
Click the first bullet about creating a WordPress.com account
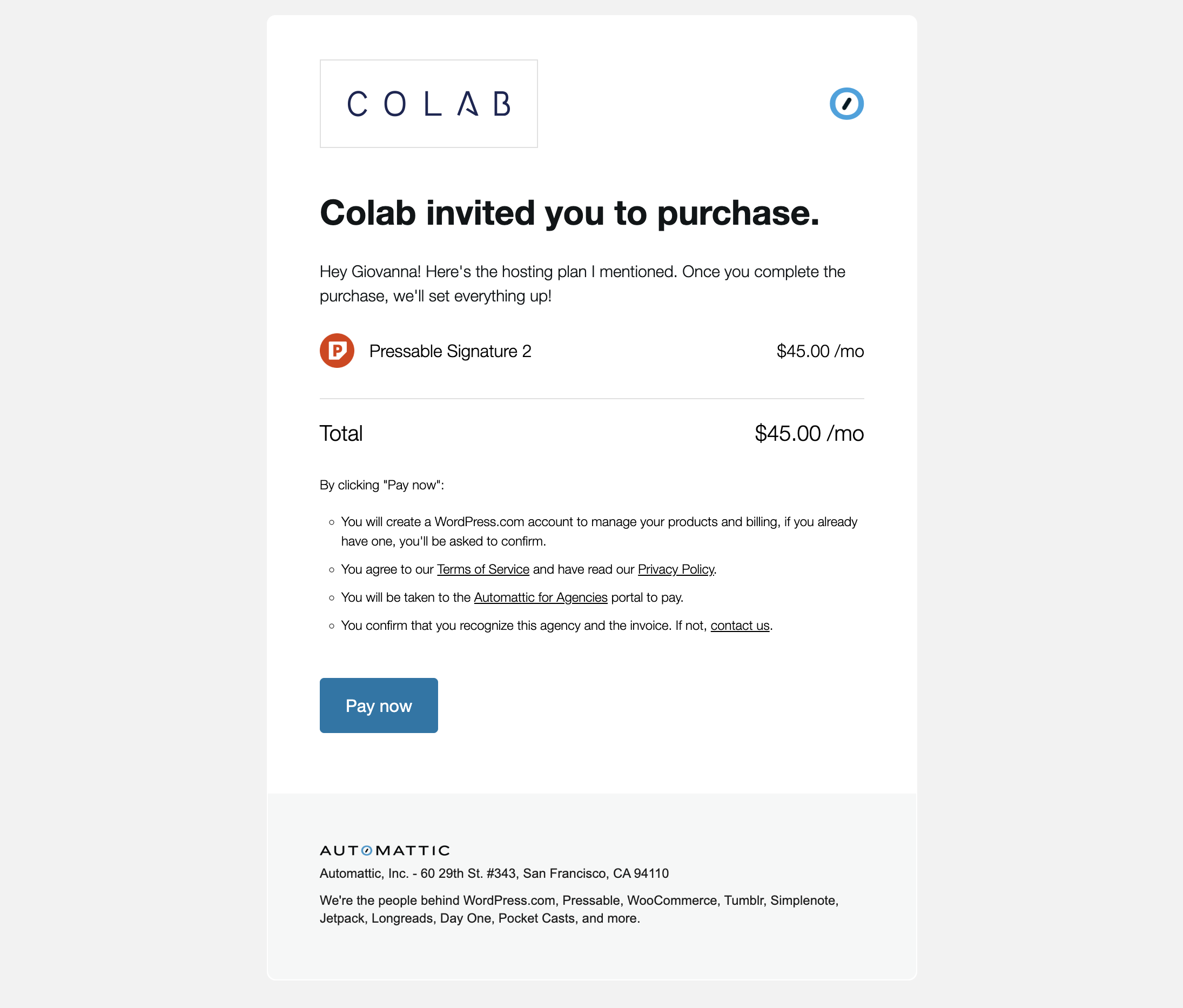tap(599, 531)
